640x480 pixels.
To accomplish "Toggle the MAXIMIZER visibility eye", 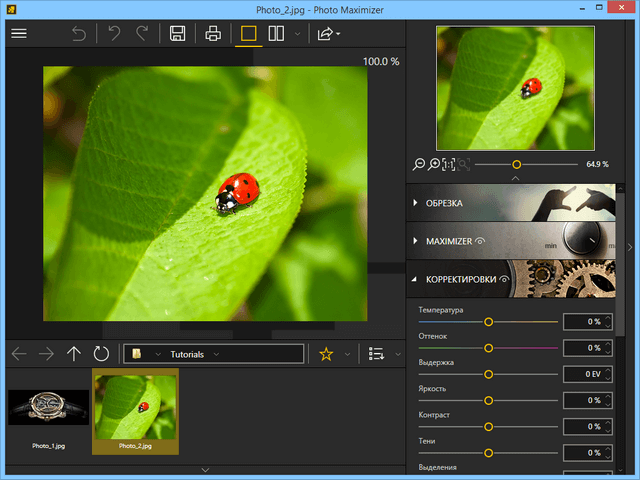I will (481, 241).
